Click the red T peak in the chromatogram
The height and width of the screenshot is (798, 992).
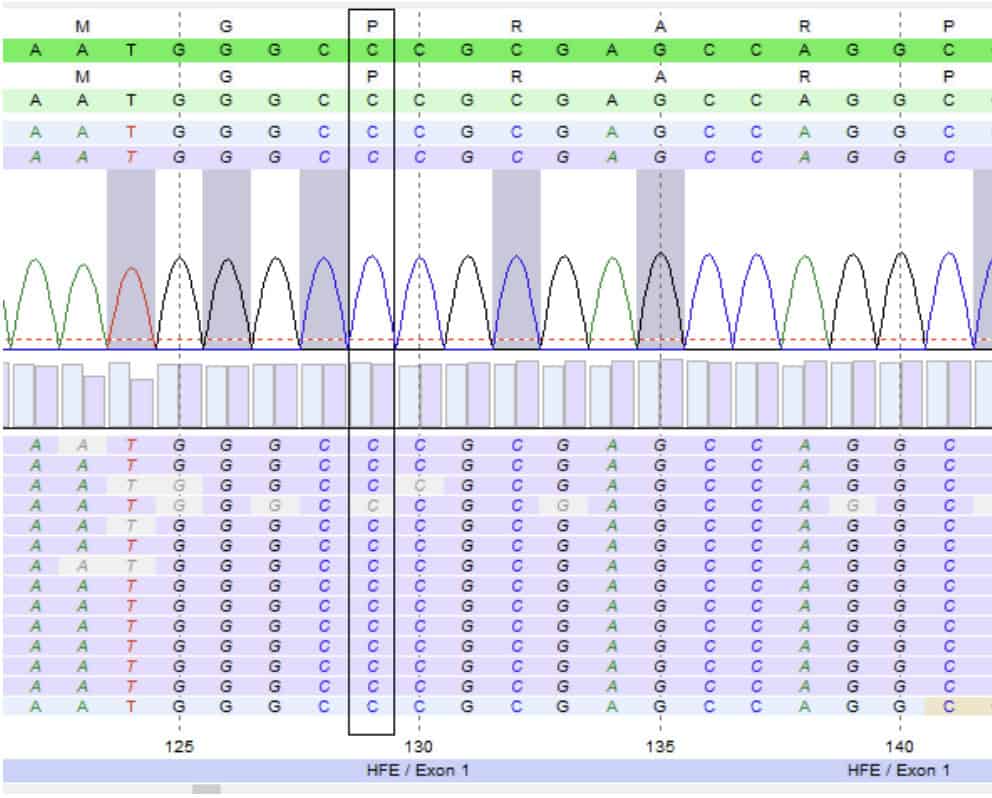[x=131, y=300]
